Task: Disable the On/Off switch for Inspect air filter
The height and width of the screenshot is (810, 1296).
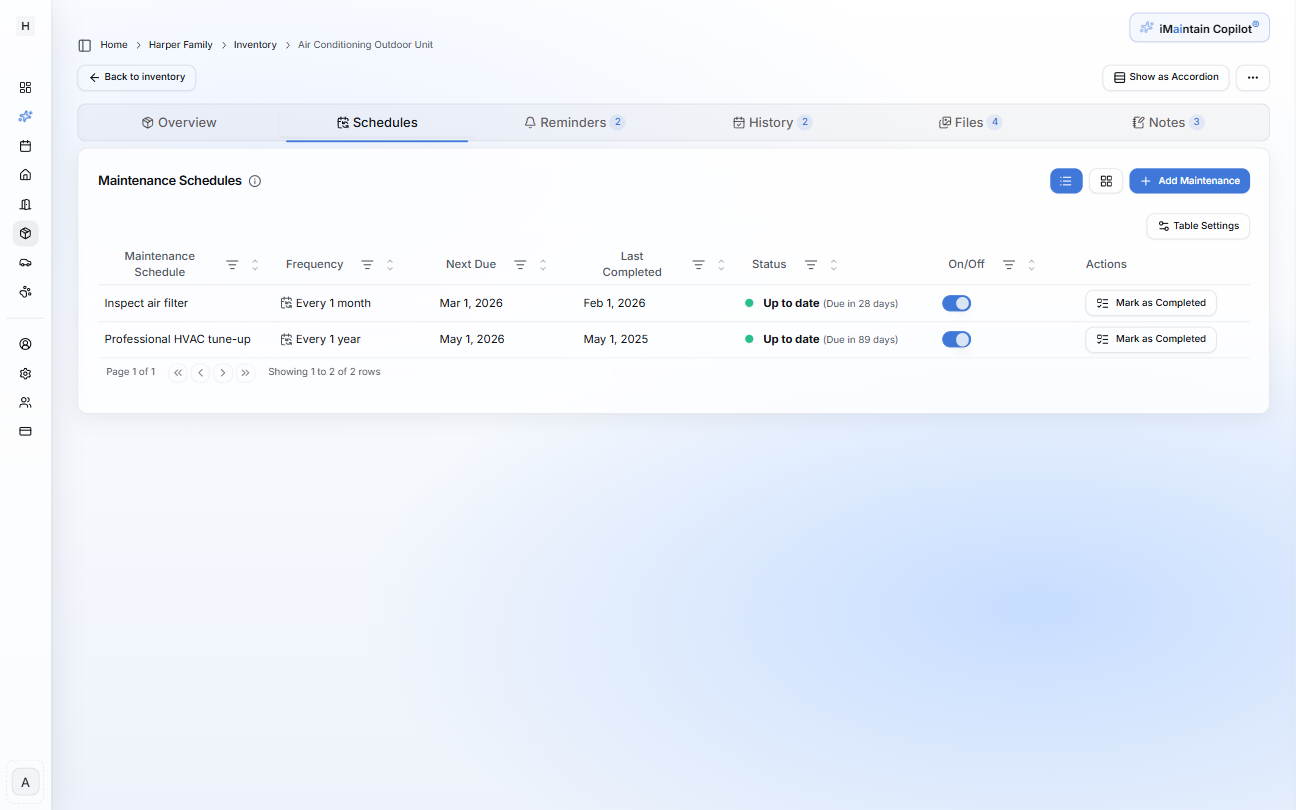Action: [x=956, y=302]
